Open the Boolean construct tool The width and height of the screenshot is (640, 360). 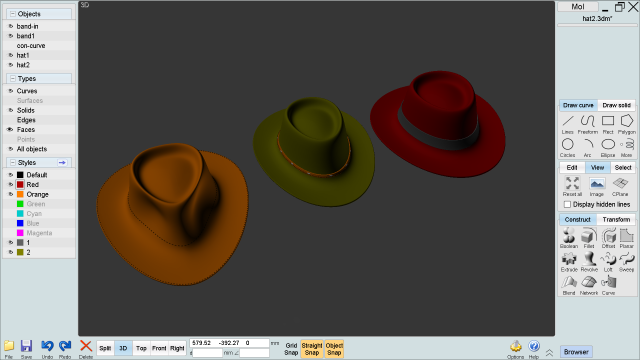click(569, 238)
